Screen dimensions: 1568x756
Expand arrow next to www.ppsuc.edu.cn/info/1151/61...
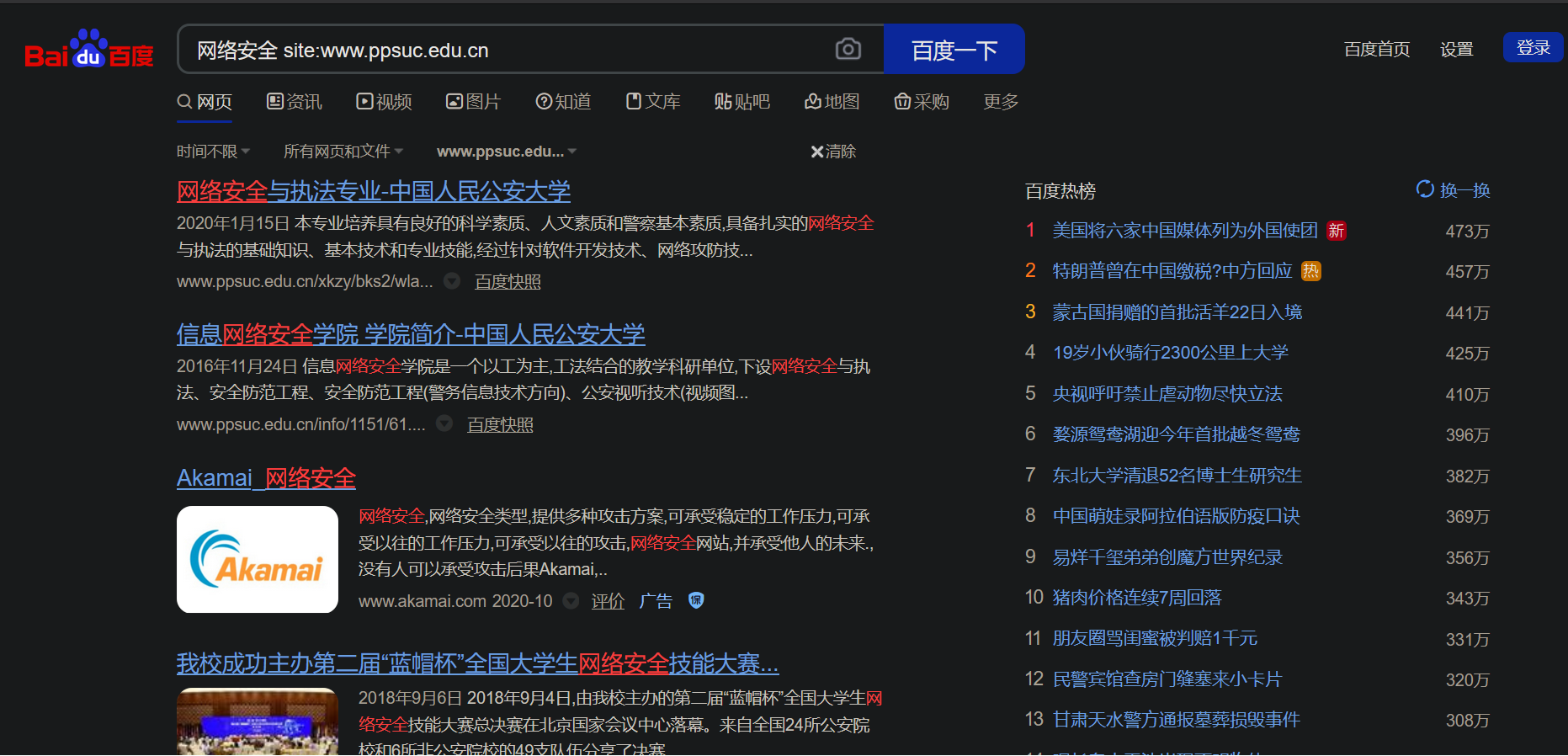(x=444, y=424)
